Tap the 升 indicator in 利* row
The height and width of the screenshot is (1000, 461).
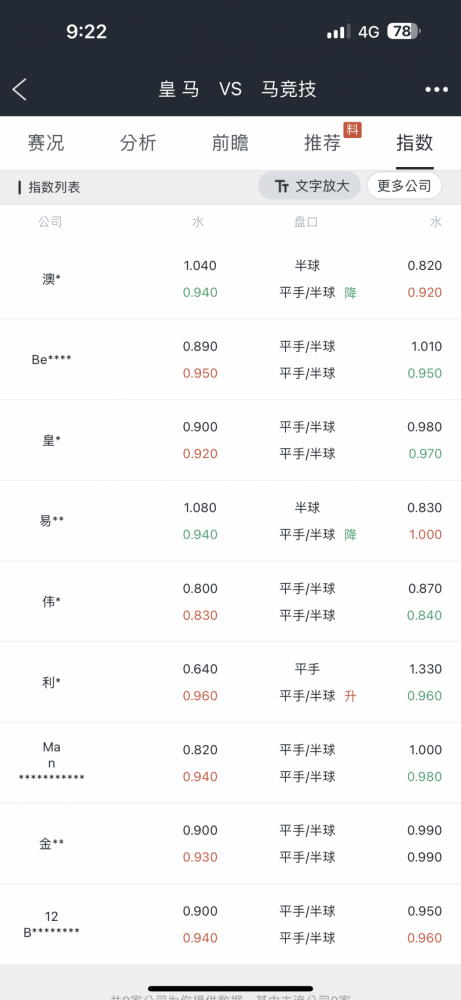(350, 696)
